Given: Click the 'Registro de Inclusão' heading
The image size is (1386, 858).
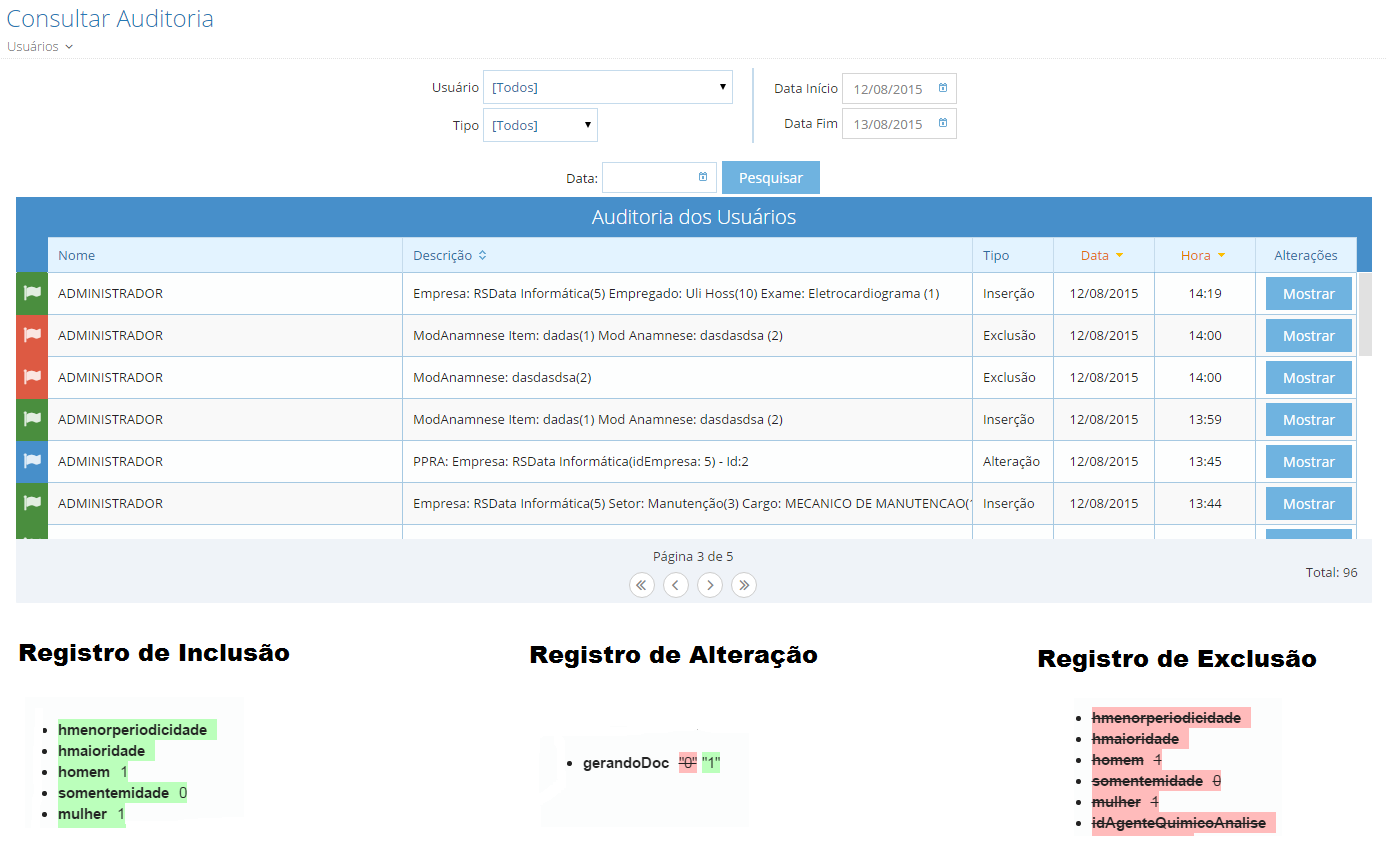Looking at the screenshot, I should tap(154, 653).
